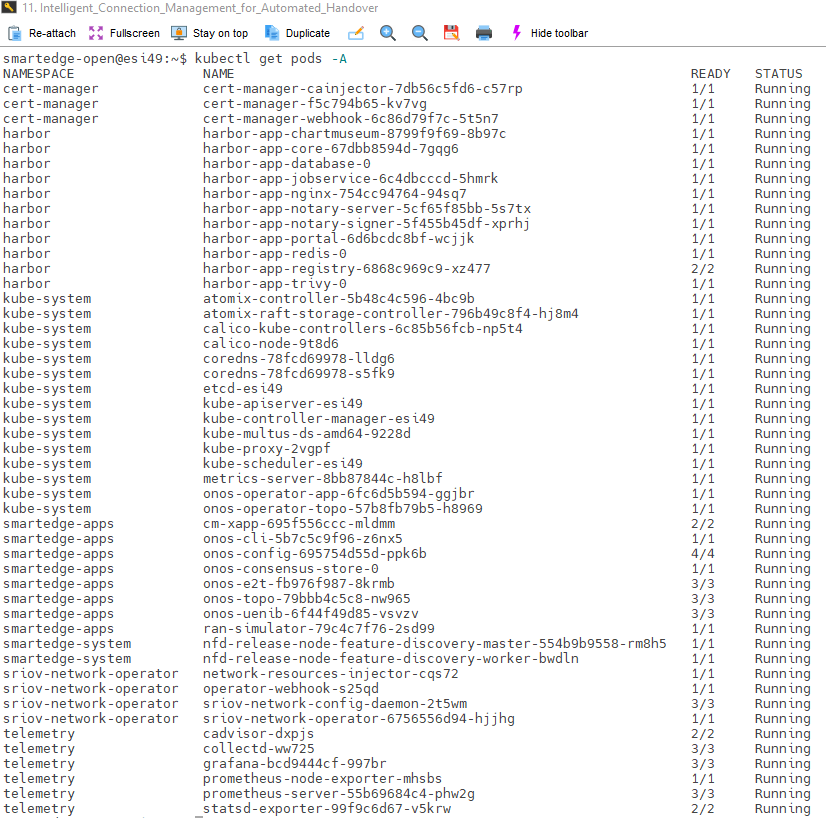Viewport: 826px width, 818px height.
Task: Click coredns-78fcd69978-lldg6 pod name
Action: pyautogui.click(x=299, y=359)
